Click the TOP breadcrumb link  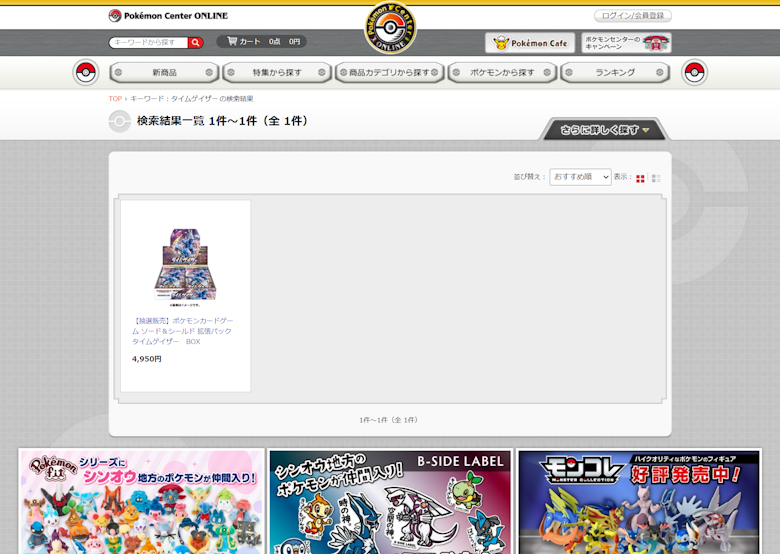point(115,99)
